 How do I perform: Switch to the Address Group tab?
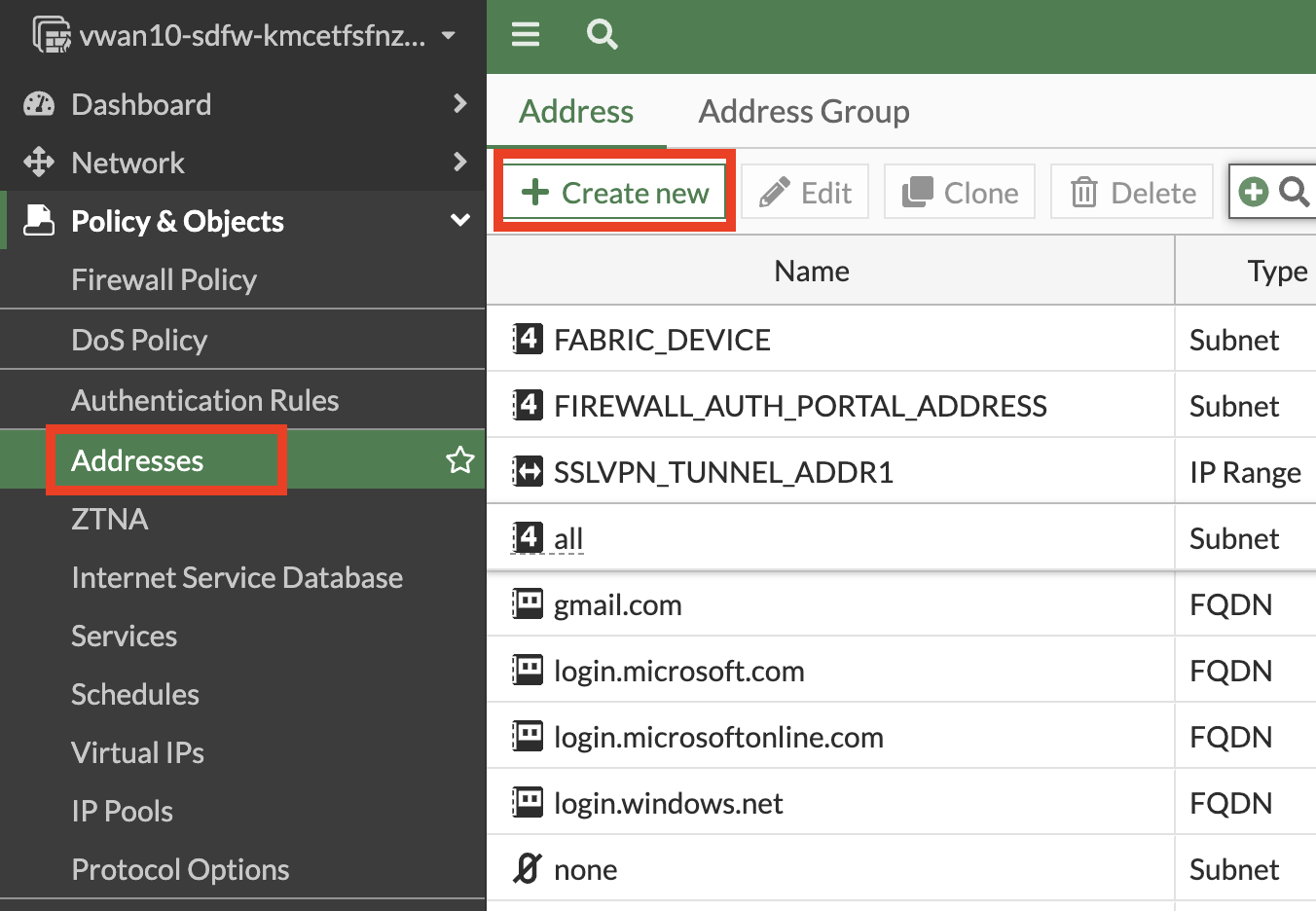click(x=802, y=111)
